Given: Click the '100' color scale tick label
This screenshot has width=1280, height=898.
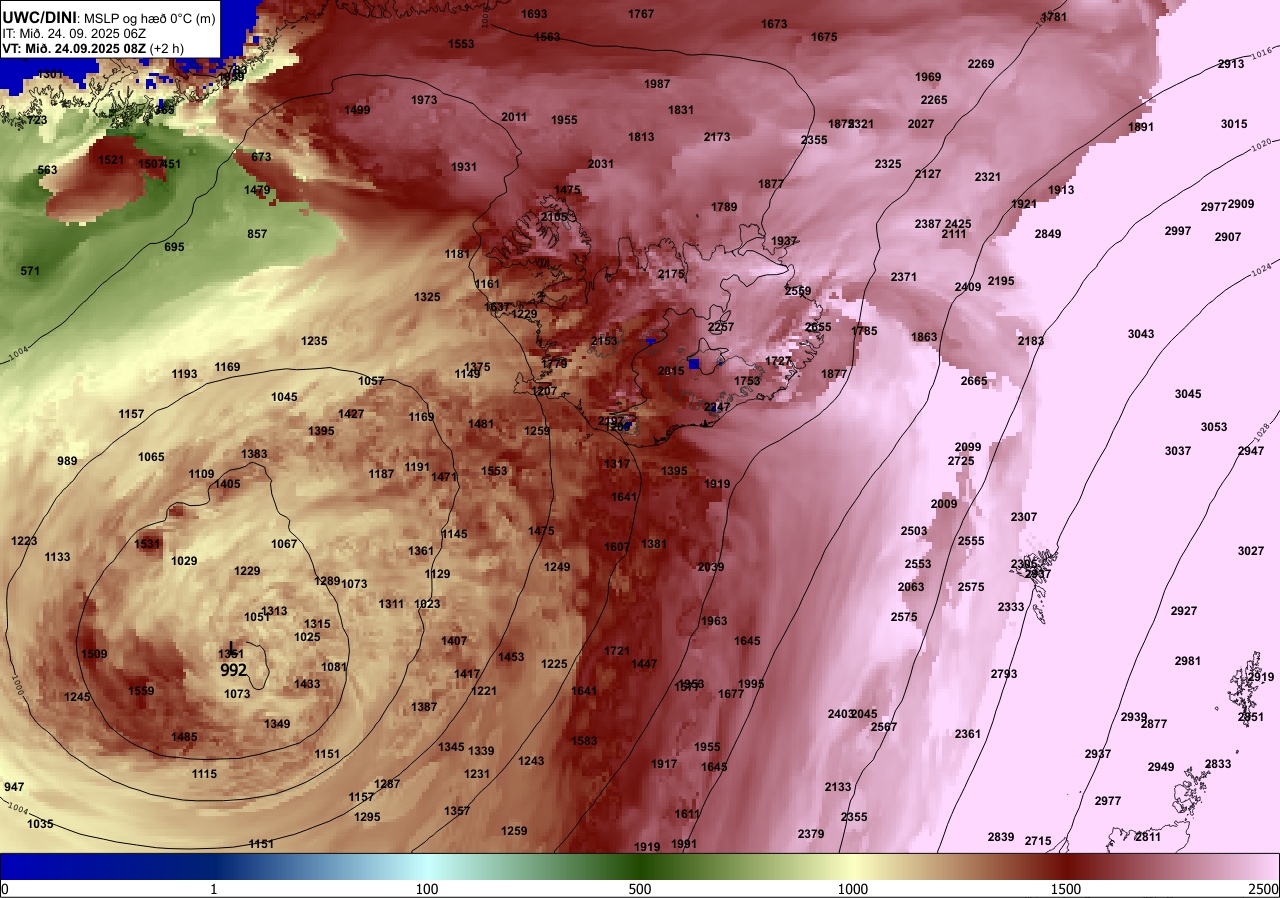Looking at the screenshot, I should click(427, 889).
